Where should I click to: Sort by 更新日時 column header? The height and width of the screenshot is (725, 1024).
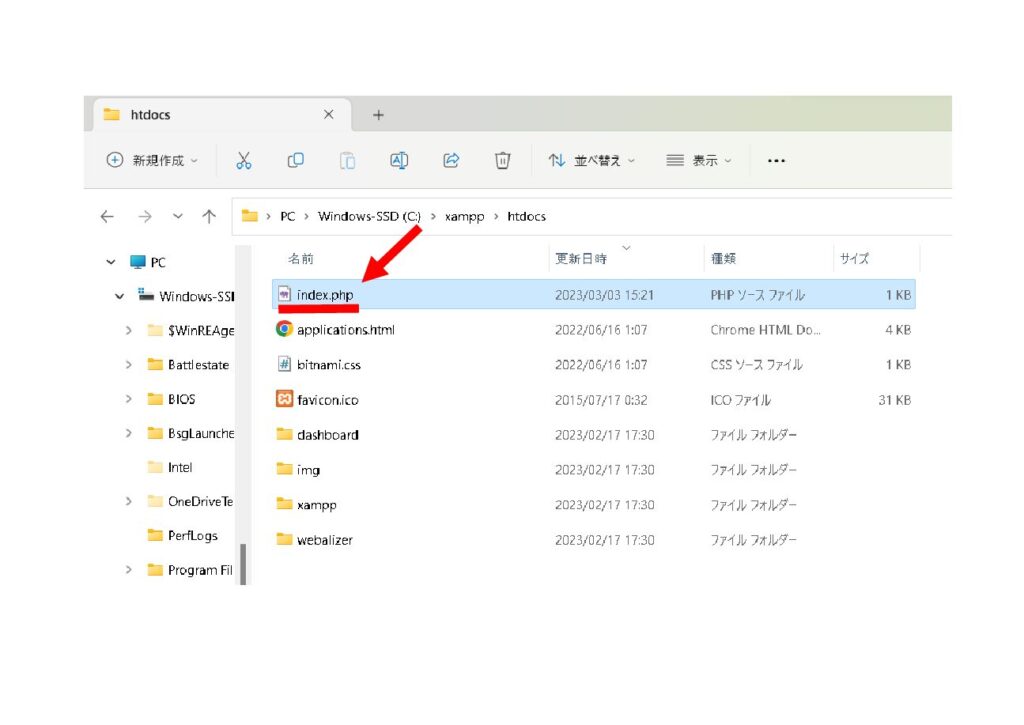click(581, 259)
